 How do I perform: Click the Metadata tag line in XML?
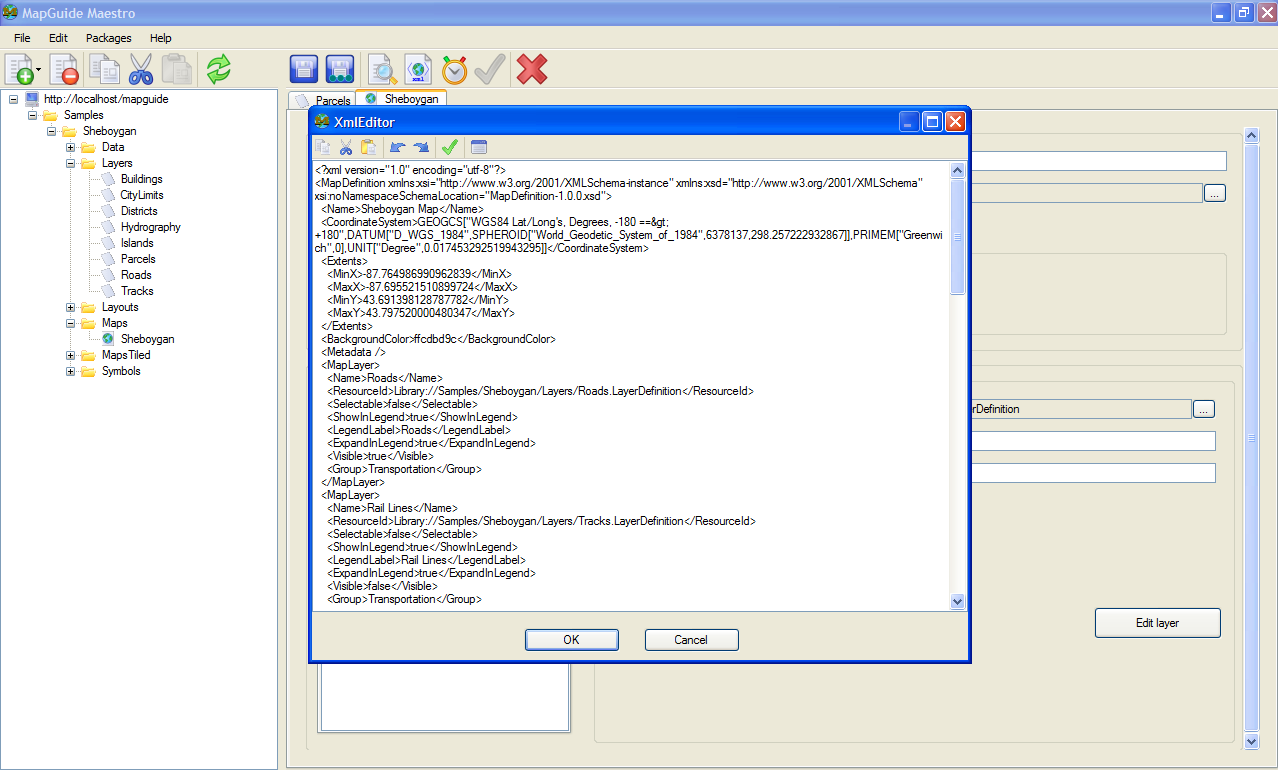[x=353, y=352]
